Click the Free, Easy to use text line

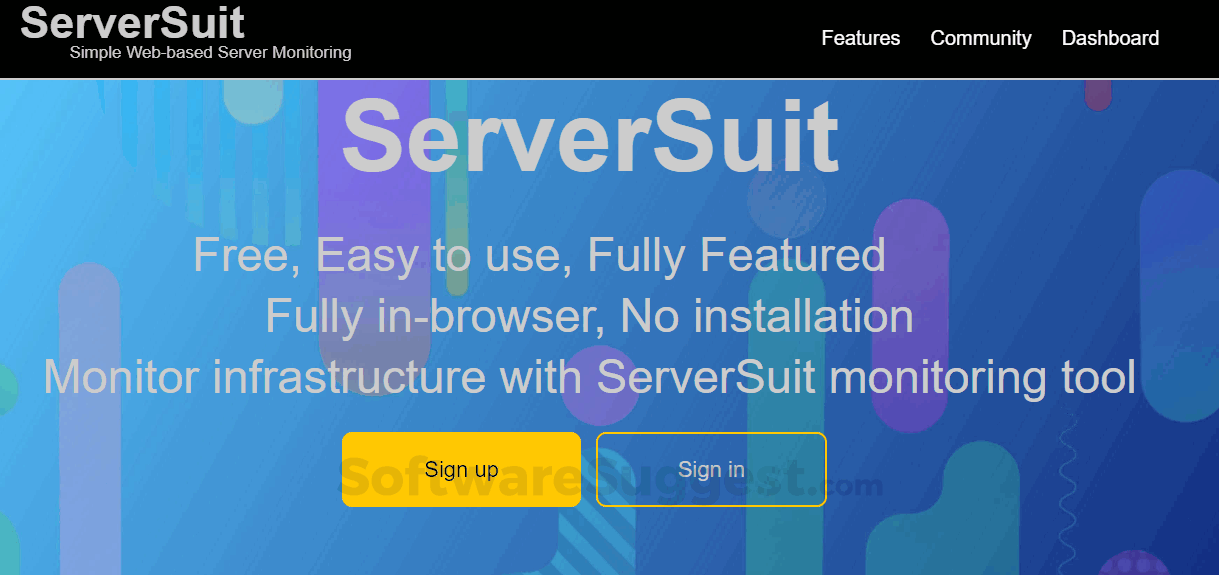pos(539,254)
